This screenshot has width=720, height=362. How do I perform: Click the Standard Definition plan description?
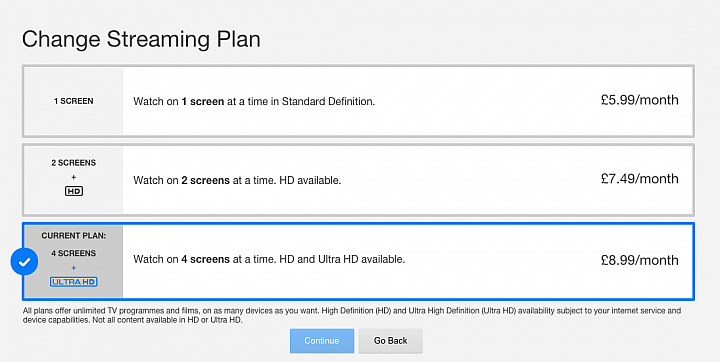click(254, 102)
